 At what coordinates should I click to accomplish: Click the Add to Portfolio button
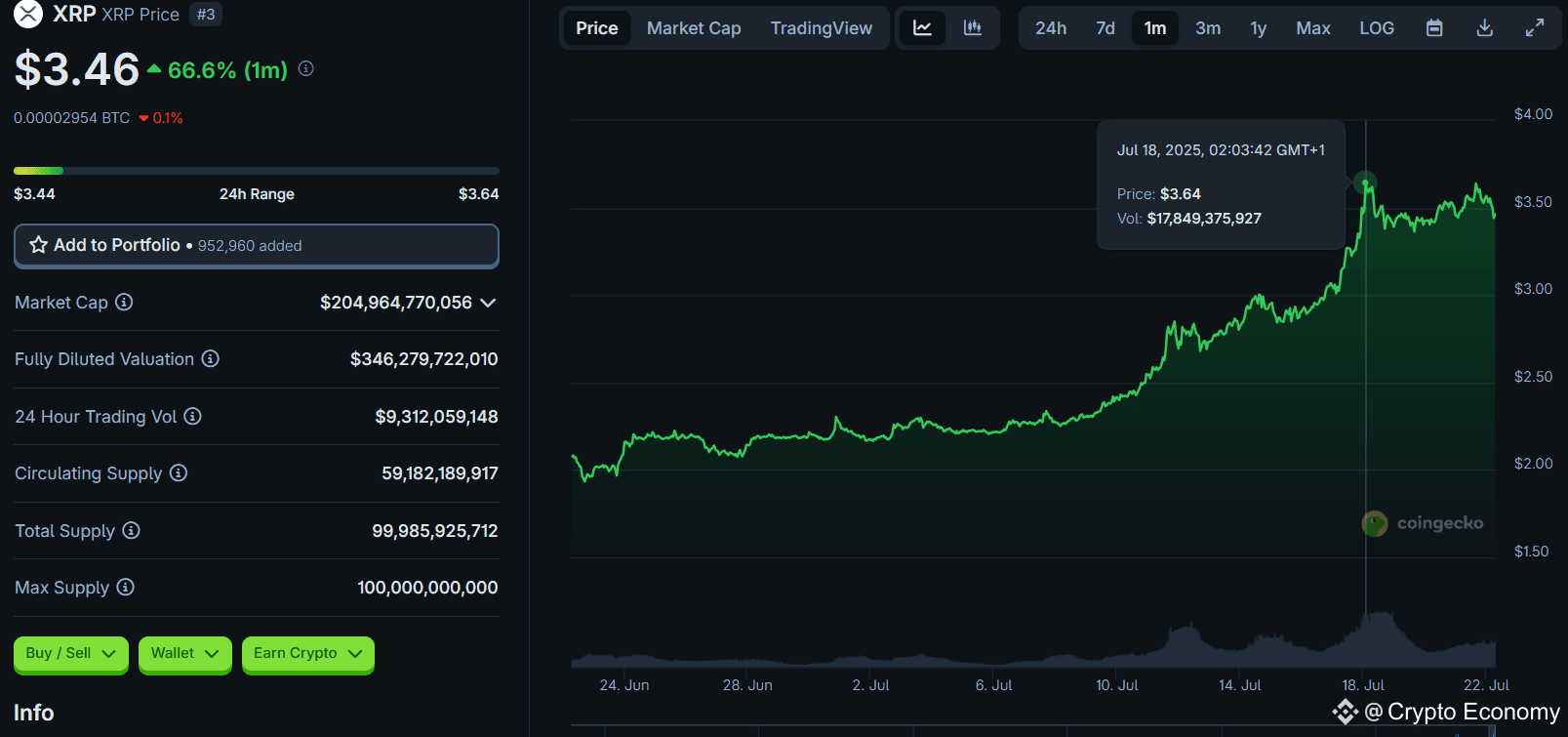click(x=257, y=245)
